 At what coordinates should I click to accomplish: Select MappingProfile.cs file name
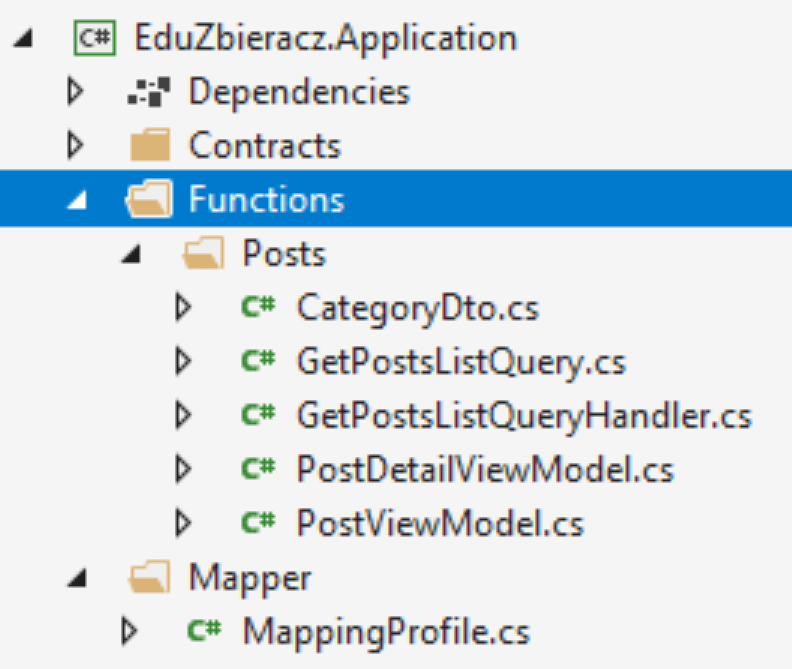386,632
